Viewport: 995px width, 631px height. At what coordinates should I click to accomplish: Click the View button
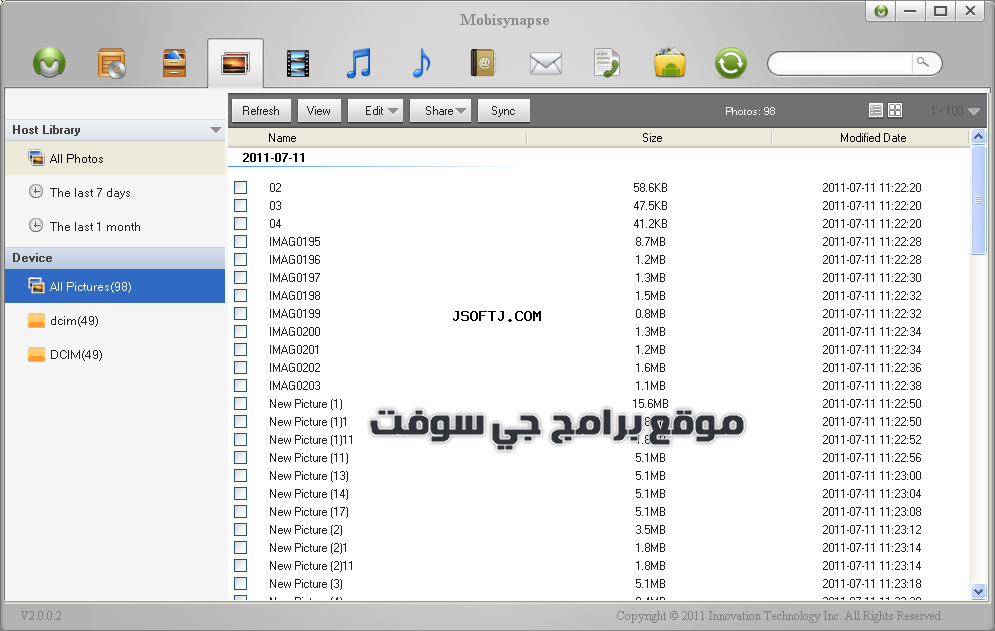[x=319, y=110]
